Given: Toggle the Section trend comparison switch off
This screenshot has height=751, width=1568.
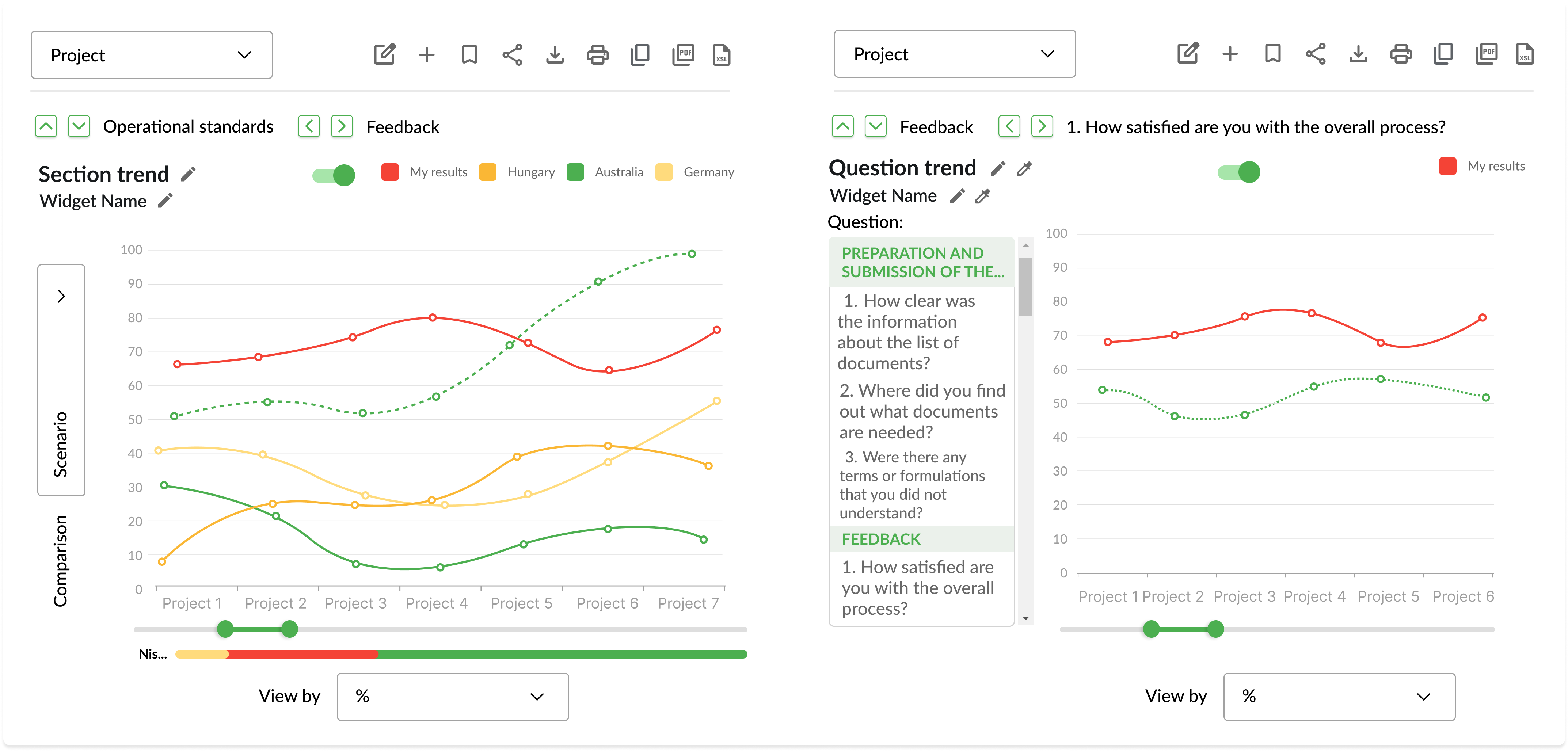Looking at the screenshot, I should (x=334, y=175).
